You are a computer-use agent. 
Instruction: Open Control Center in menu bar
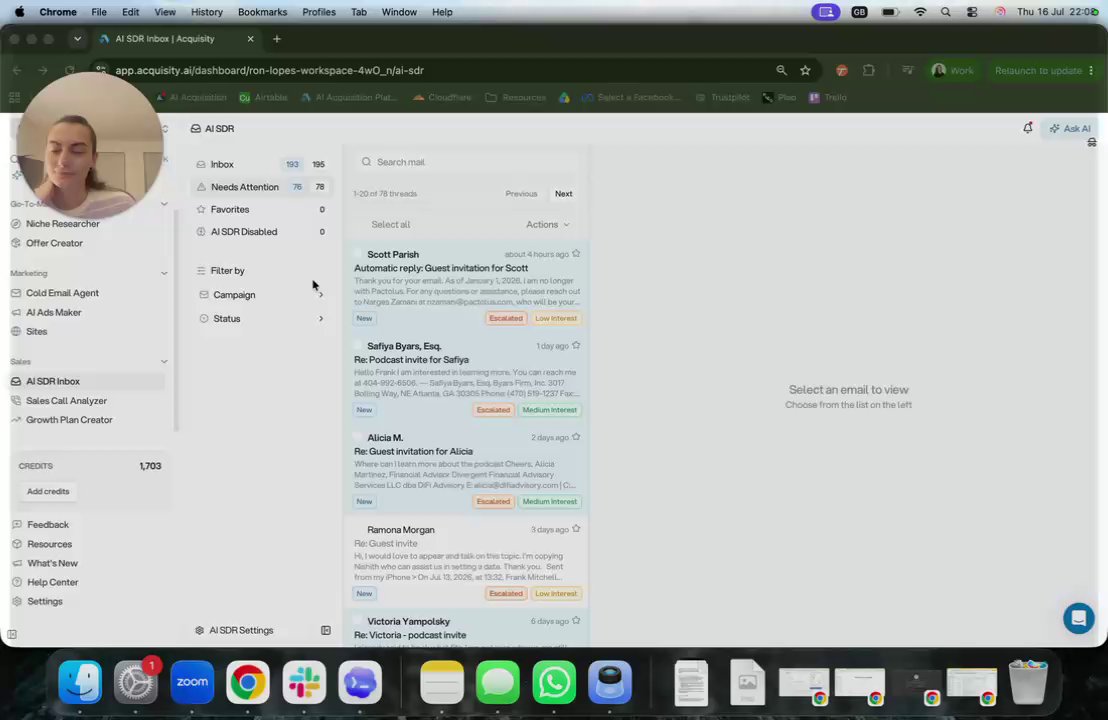[x=972, y=12]
